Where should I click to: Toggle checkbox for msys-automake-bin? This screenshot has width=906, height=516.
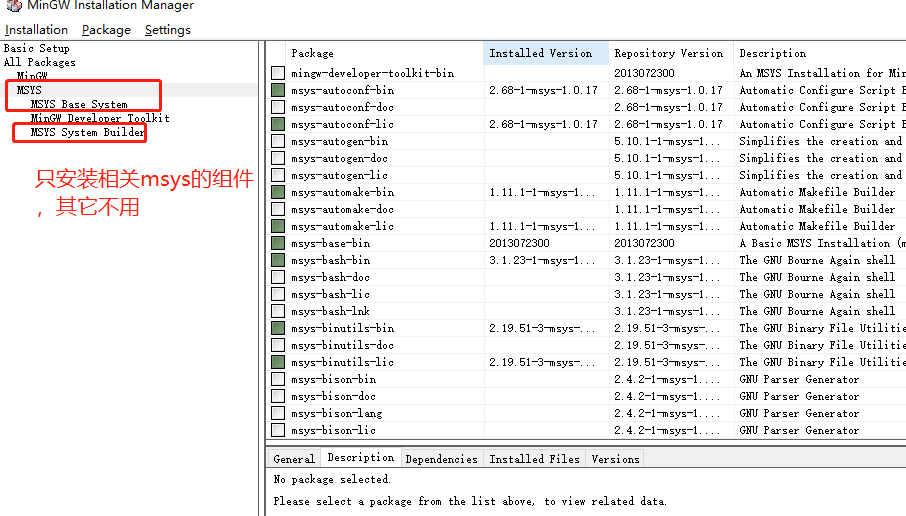[x=278, y=192]
